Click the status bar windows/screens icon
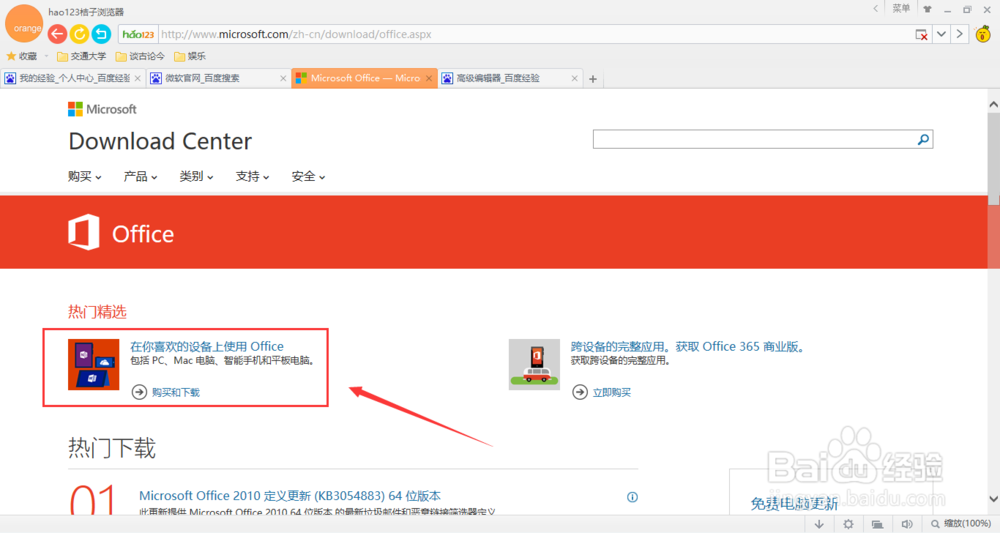The height and width of the screenshot is (533, 1000). 878,524
